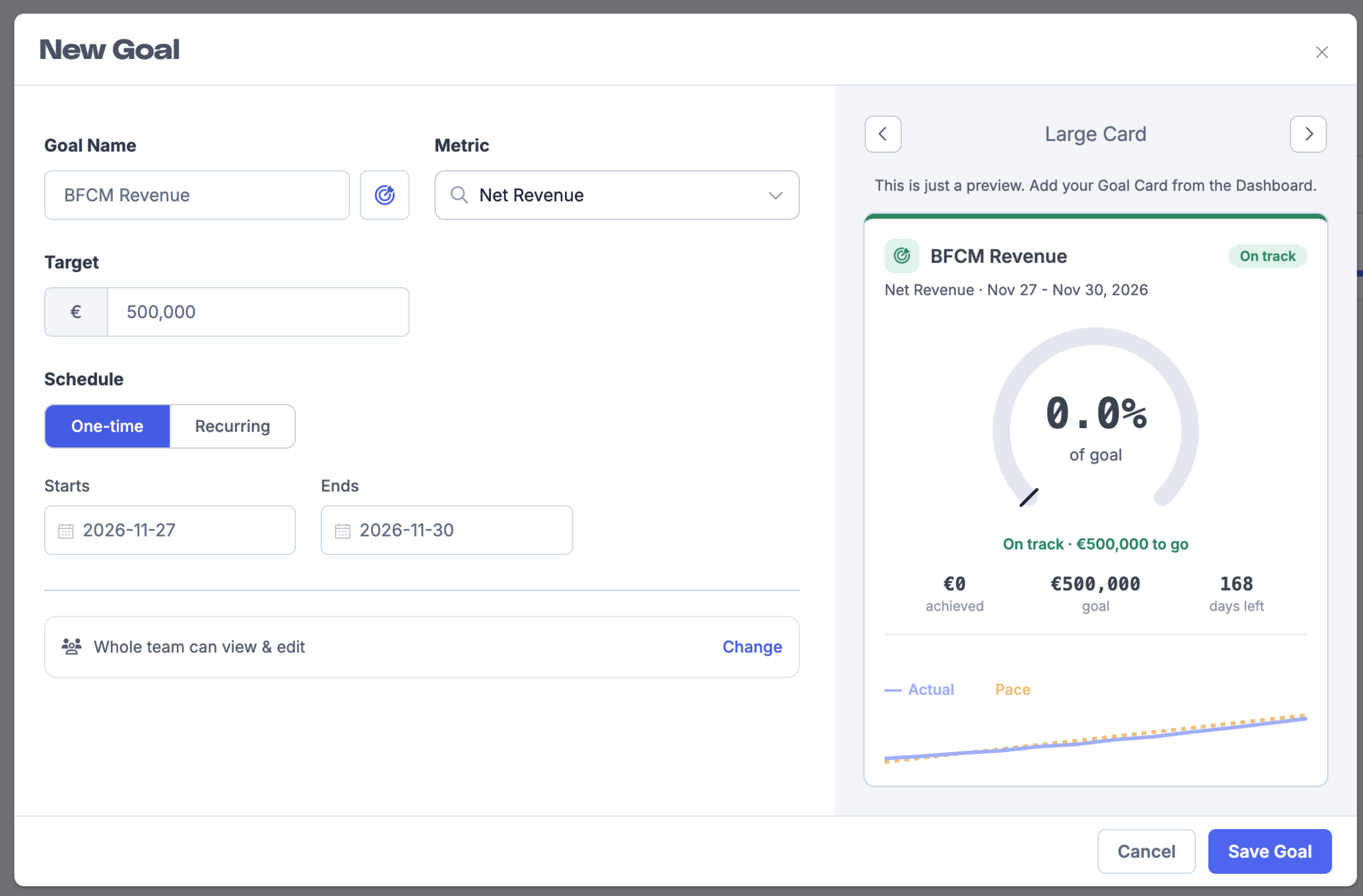Click the On track status badge
Viewport: 1363px width, 896px height.
coord(1267,256)
